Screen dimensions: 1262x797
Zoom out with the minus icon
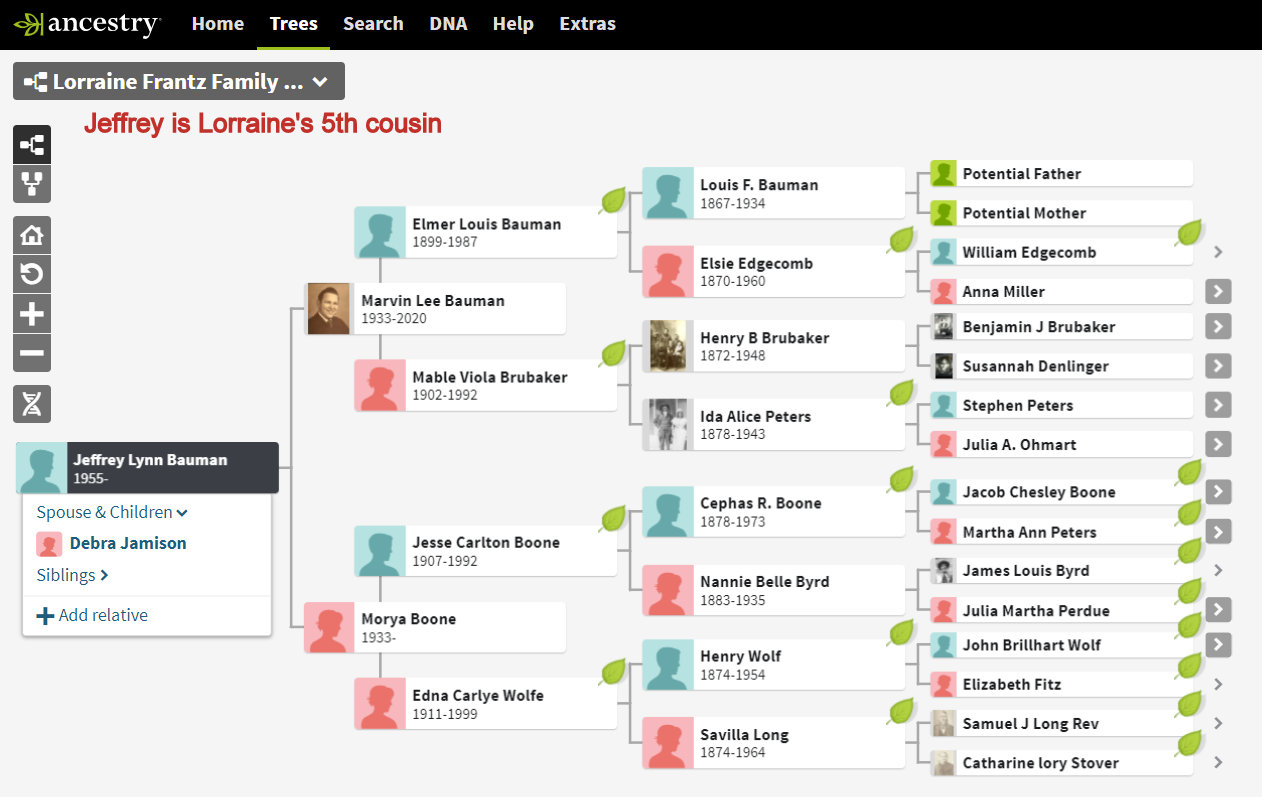[32, 353]
